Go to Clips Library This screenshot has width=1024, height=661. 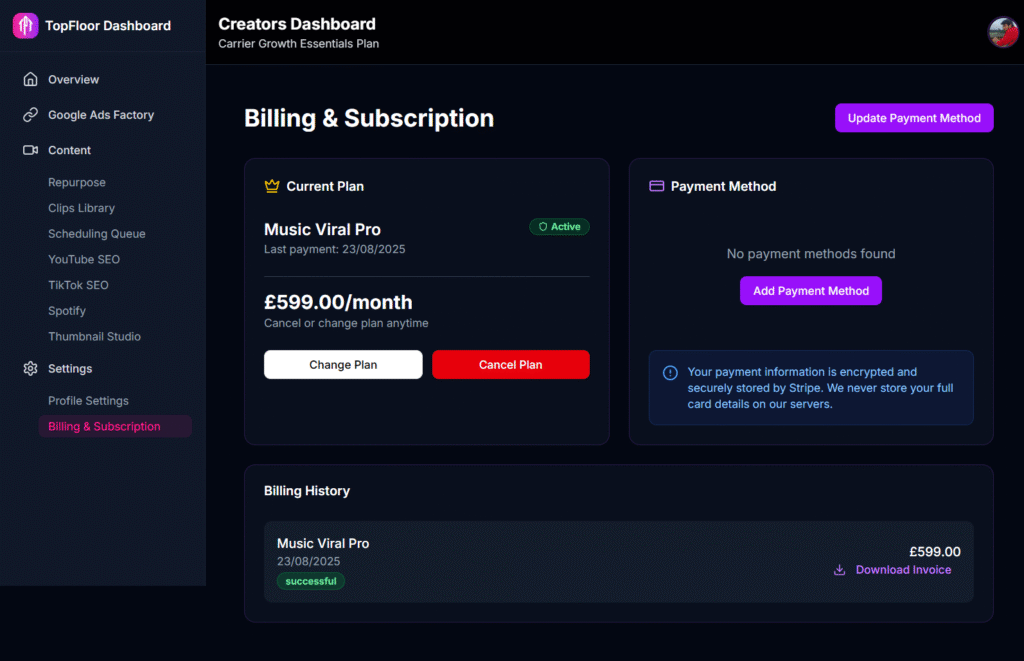pyautogui.click(x=81, y=208)
